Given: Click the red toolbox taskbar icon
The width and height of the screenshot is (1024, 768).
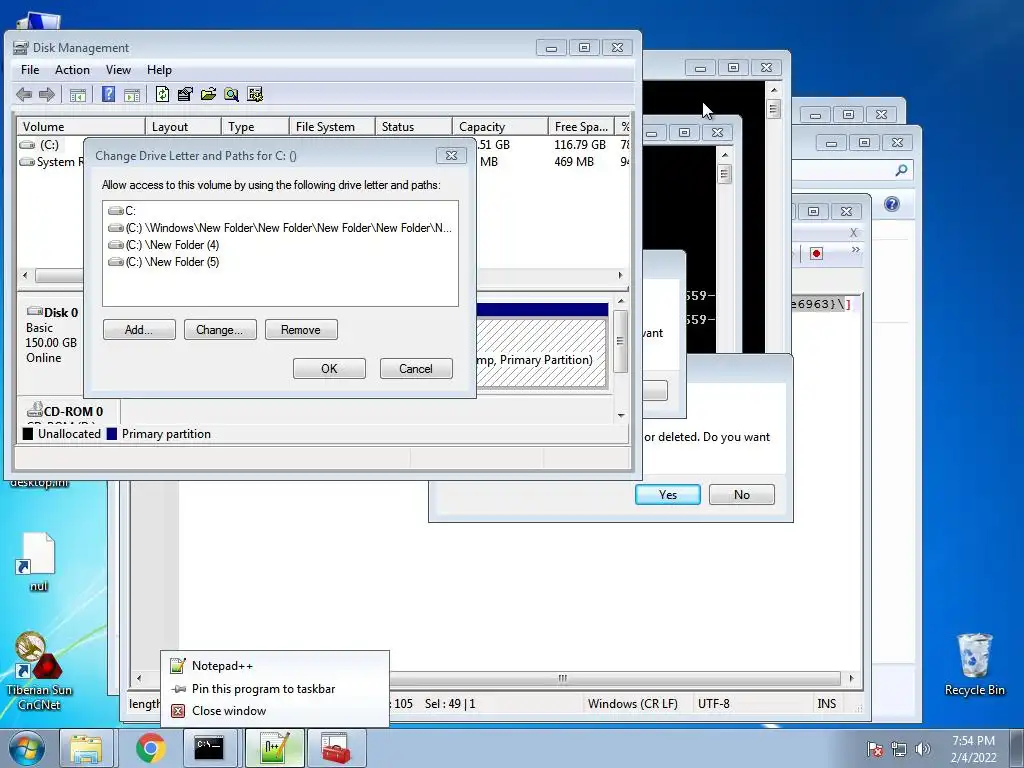Looking at the screenshot, I should coord(336,748).
